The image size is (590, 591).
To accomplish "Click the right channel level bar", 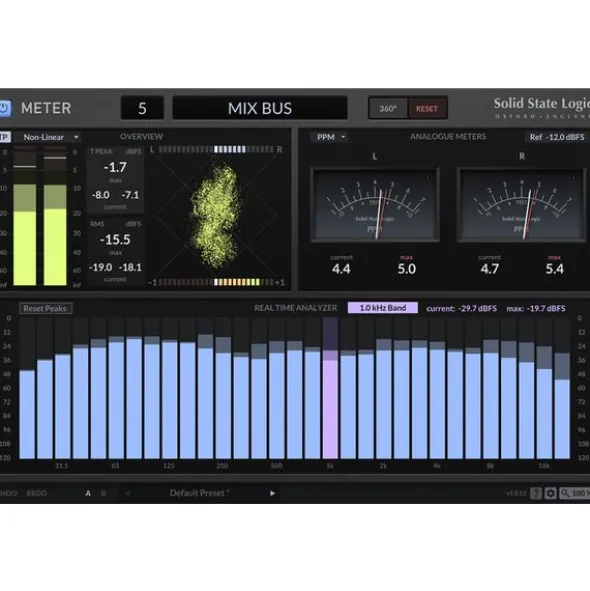I will pos(55,217).
